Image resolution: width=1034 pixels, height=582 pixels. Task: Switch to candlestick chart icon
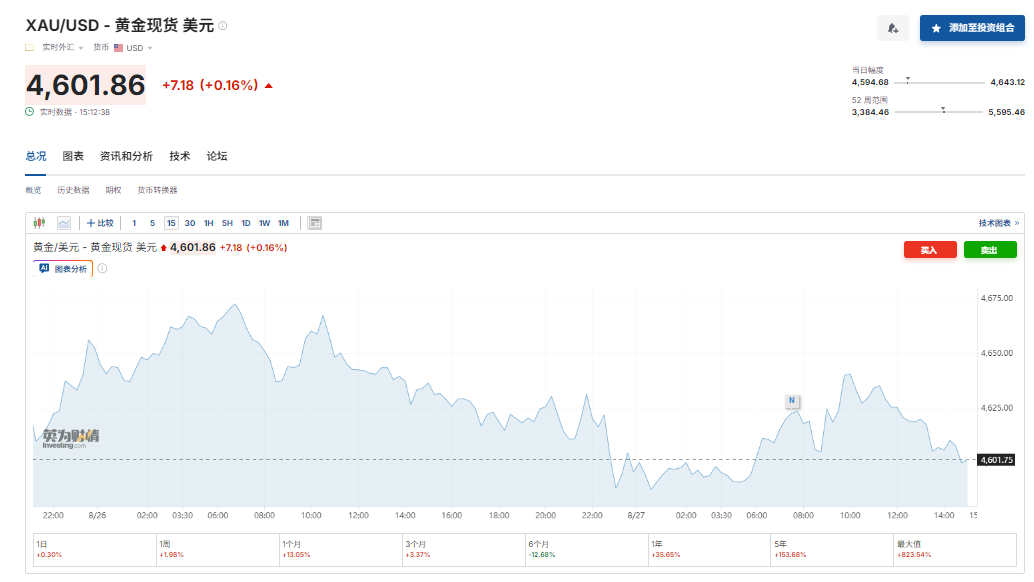[x=40, y=223]
